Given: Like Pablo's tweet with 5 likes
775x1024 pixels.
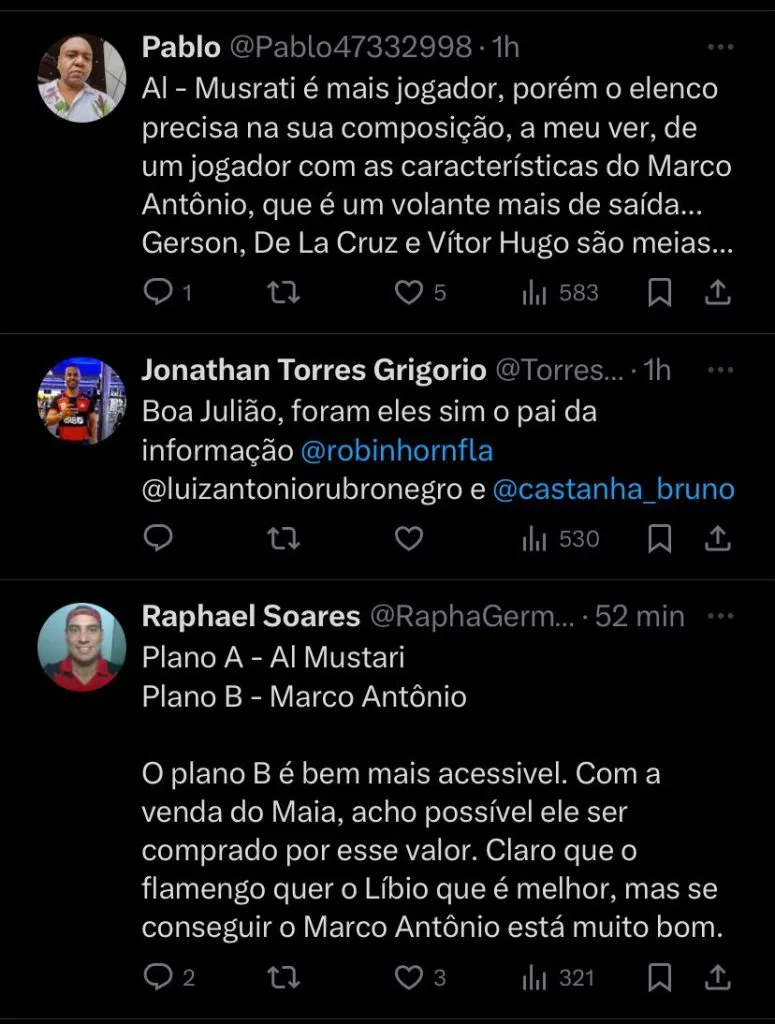Looking at the screenshot, I should coord(408,292).
